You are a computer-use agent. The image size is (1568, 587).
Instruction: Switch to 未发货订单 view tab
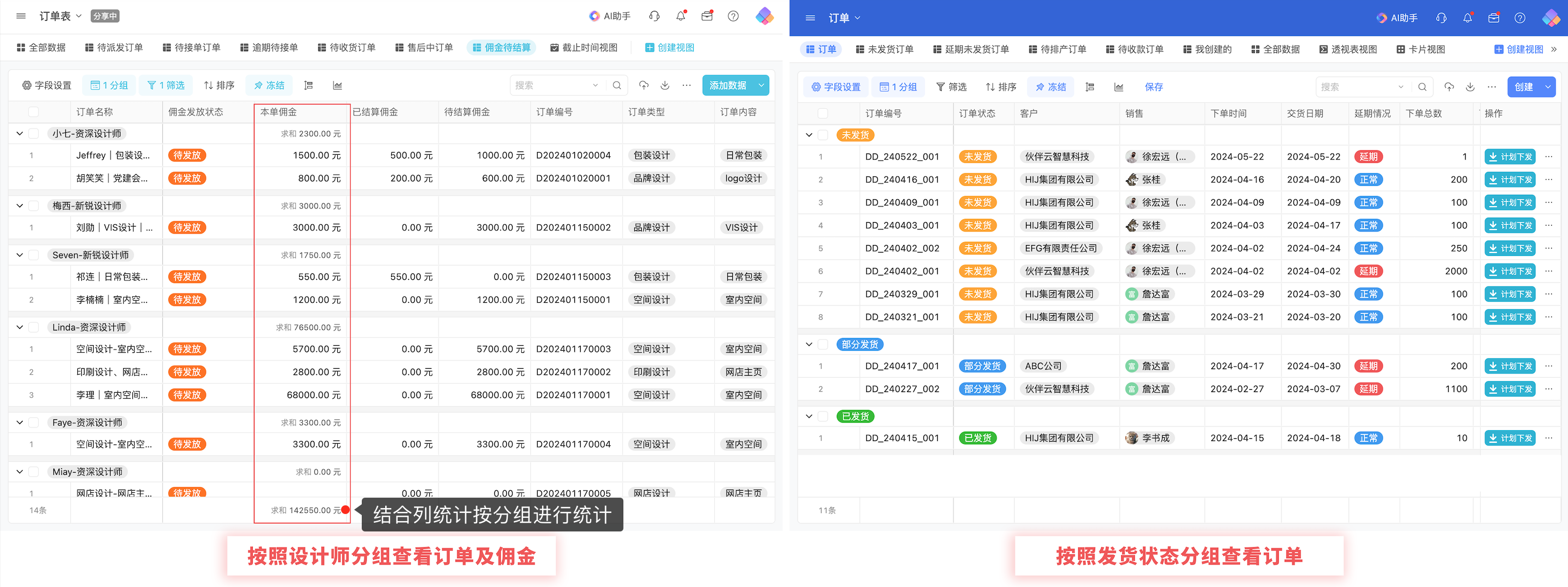click(x=884, y=49)
